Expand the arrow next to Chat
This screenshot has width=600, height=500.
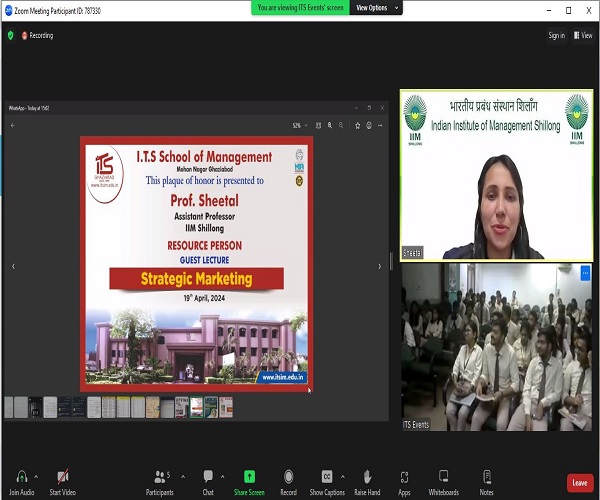(x=222, y=477)
